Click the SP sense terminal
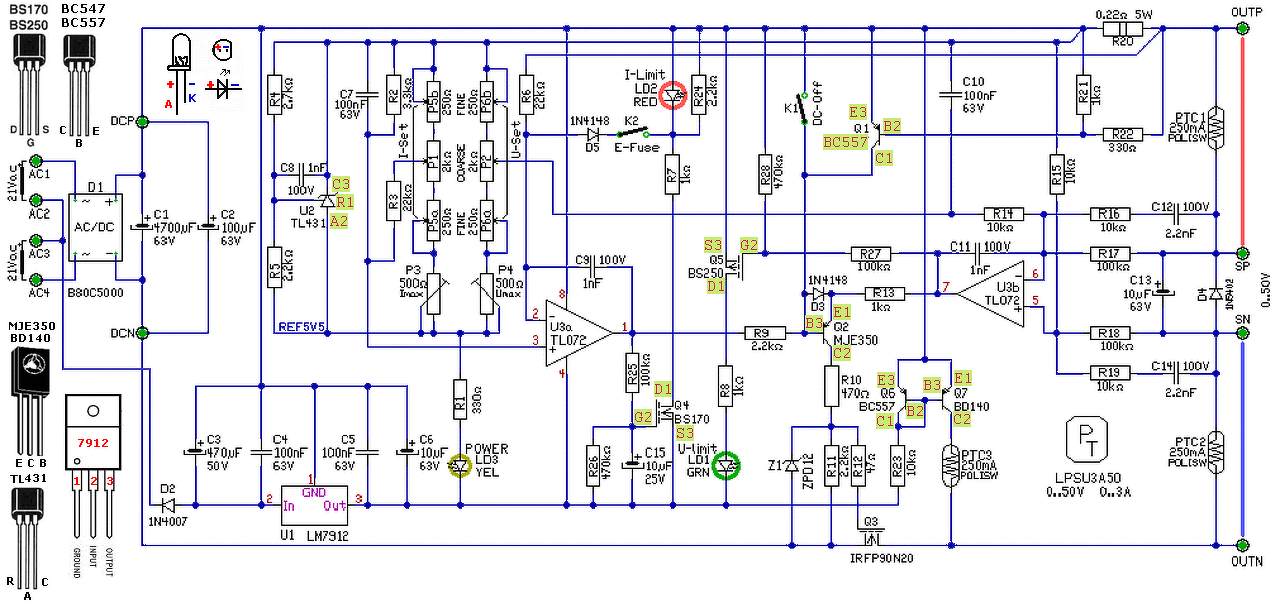1280x603 pixels. (x=1242, y=253)
